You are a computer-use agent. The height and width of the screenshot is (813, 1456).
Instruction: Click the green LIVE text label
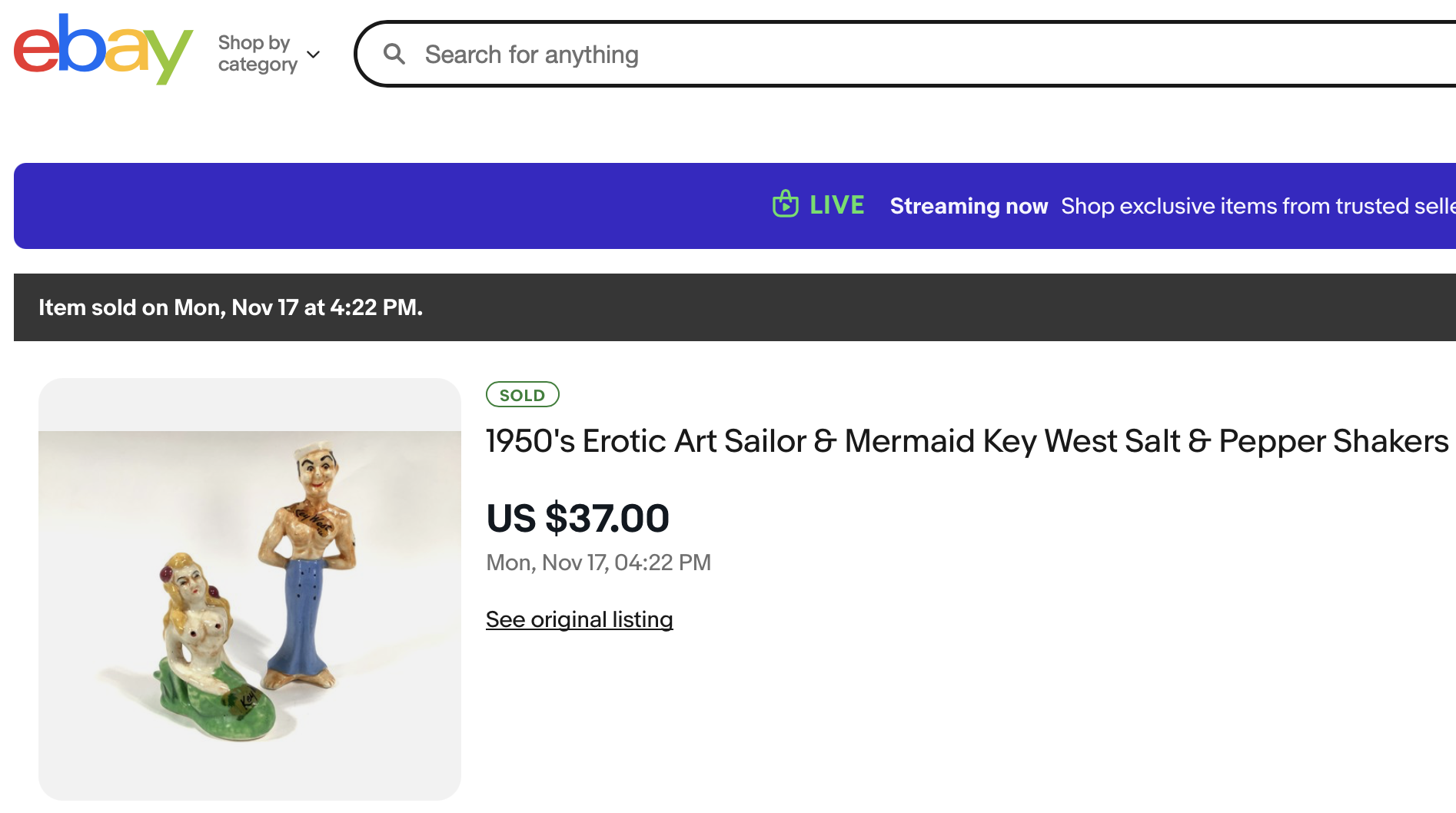(x=836, y=205)
